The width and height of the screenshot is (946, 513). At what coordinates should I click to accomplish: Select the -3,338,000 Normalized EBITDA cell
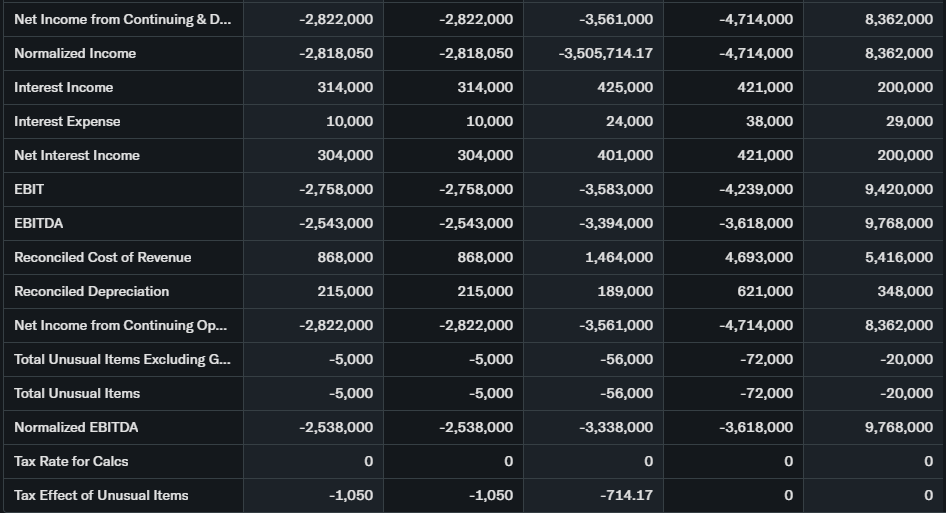click(x=616, y=427)
